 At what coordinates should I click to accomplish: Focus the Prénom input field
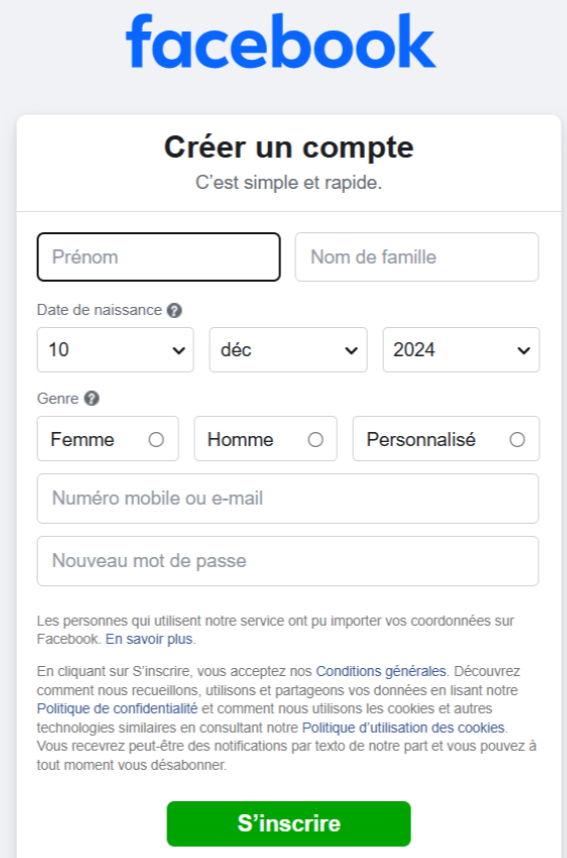click(x=159, y=257)
